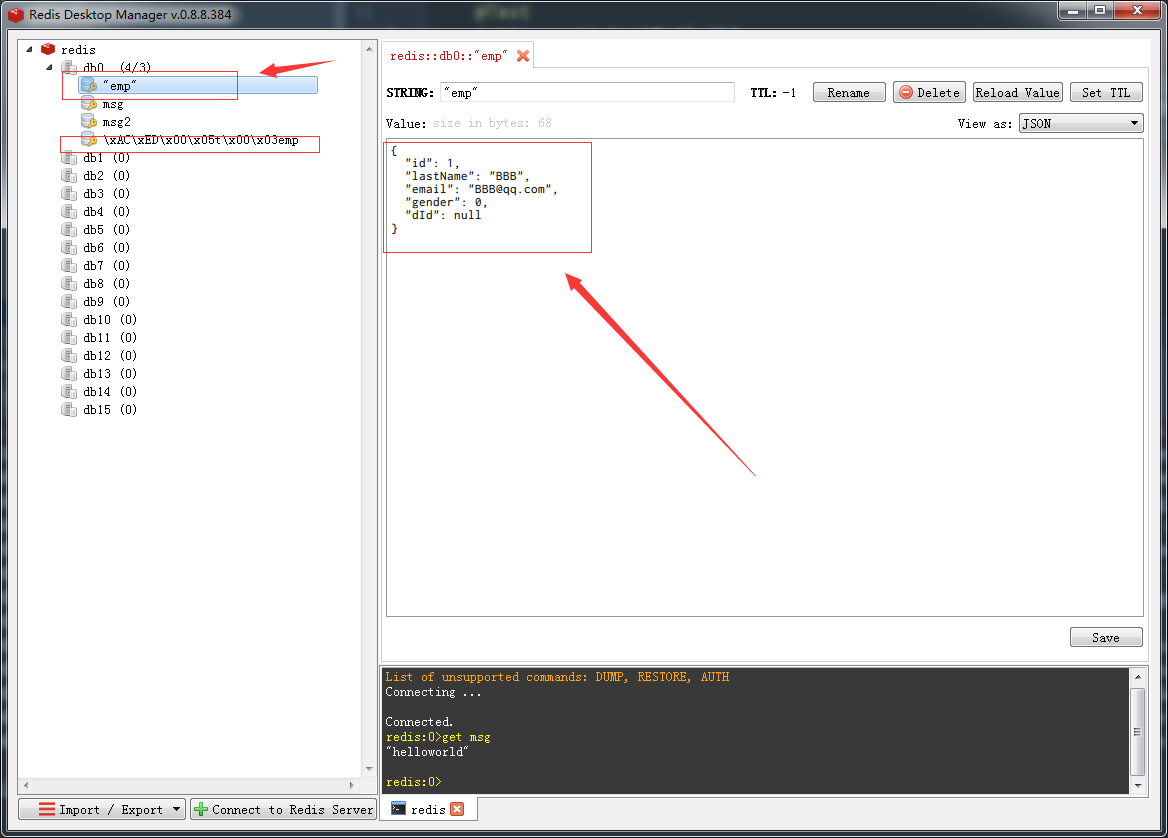Image resolution: width=1168 pixels, height=838 pixels.
Task: Click the console icon on the redis tab
Action: (399, 809)
